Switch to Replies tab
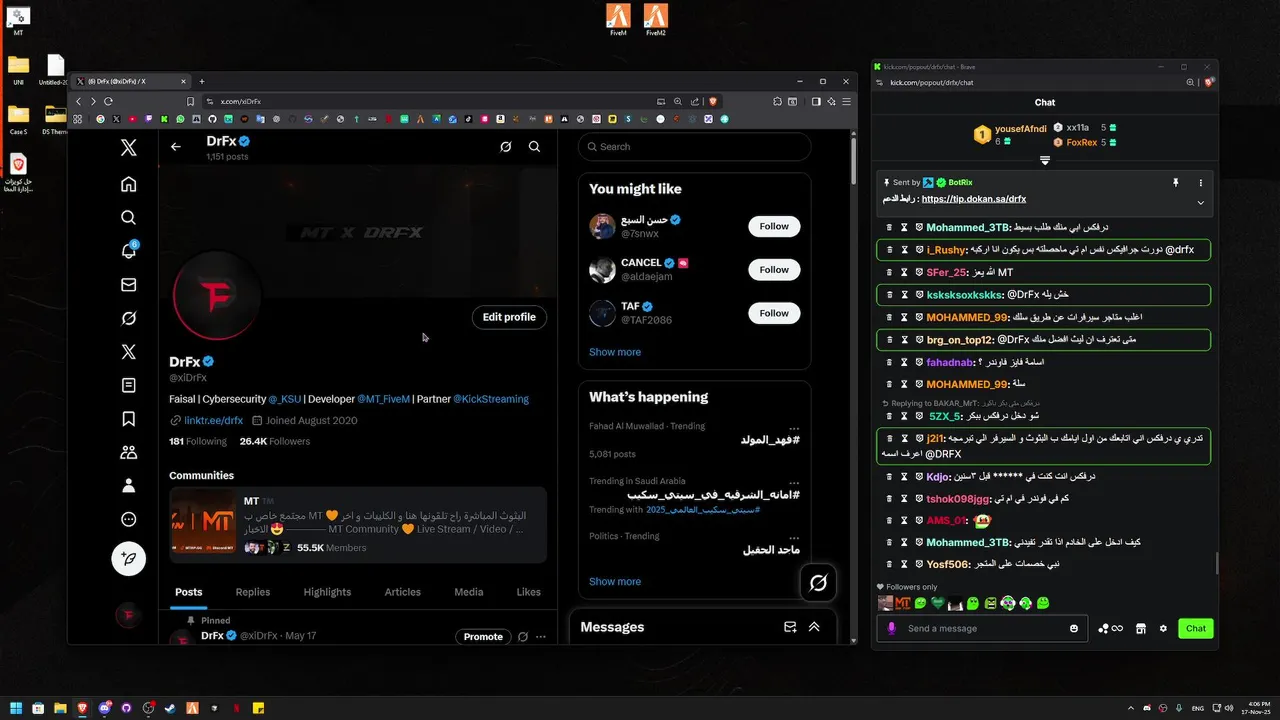Viewport: 1280px width, 720px height. pos(253,592)
